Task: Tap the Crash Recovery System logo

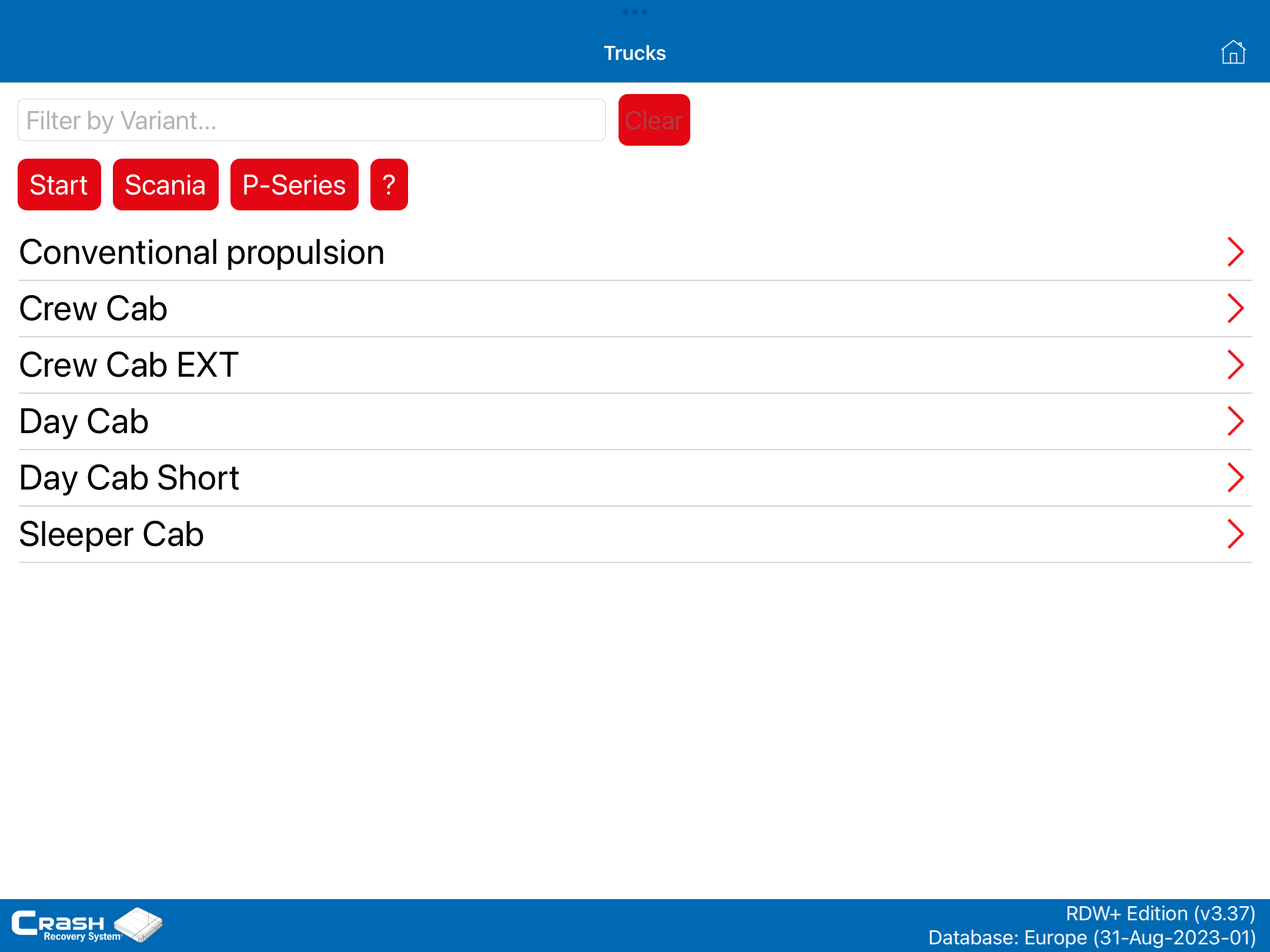Action: [x=87, y=924]
